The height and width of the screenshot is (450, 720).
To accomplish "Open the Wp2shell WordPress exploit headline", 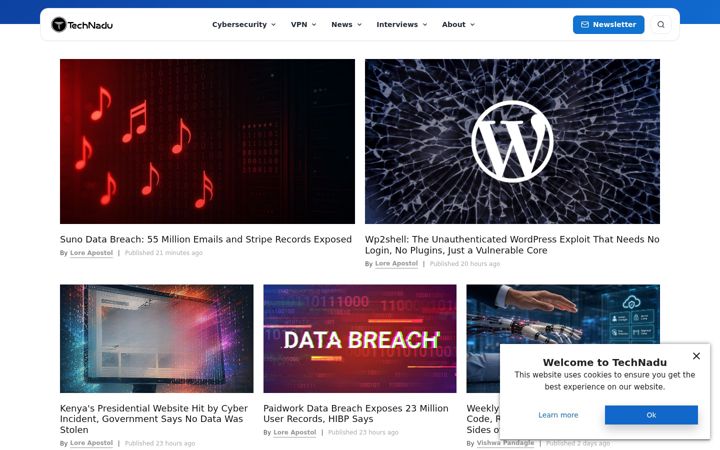I will (x=512, y=245).
